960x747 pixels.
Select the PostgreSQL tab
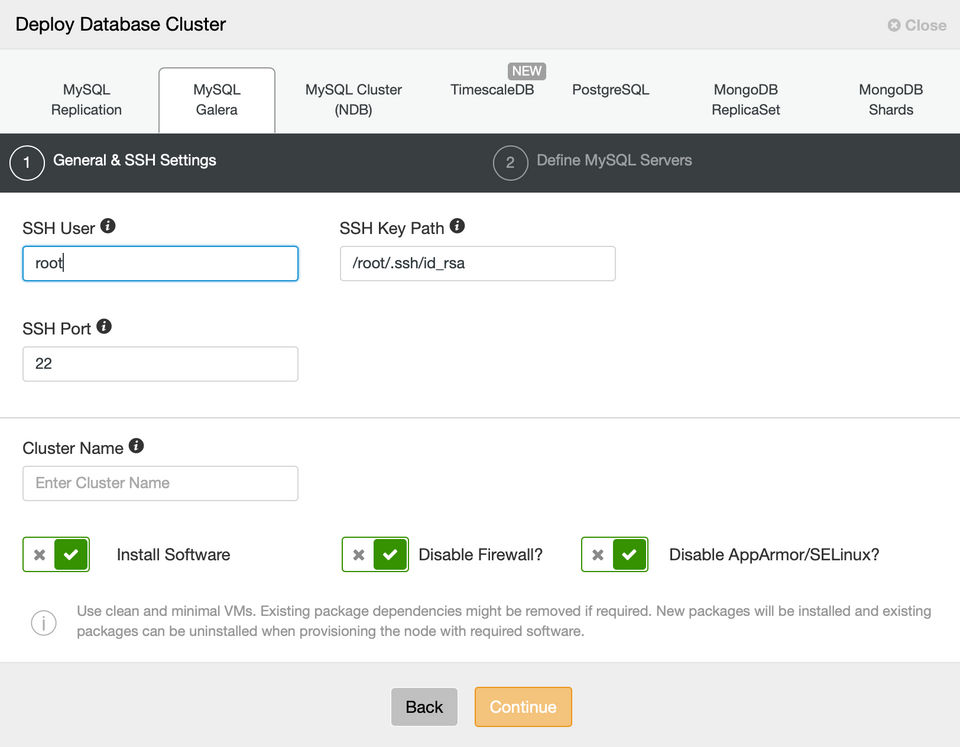click(610, 90)
